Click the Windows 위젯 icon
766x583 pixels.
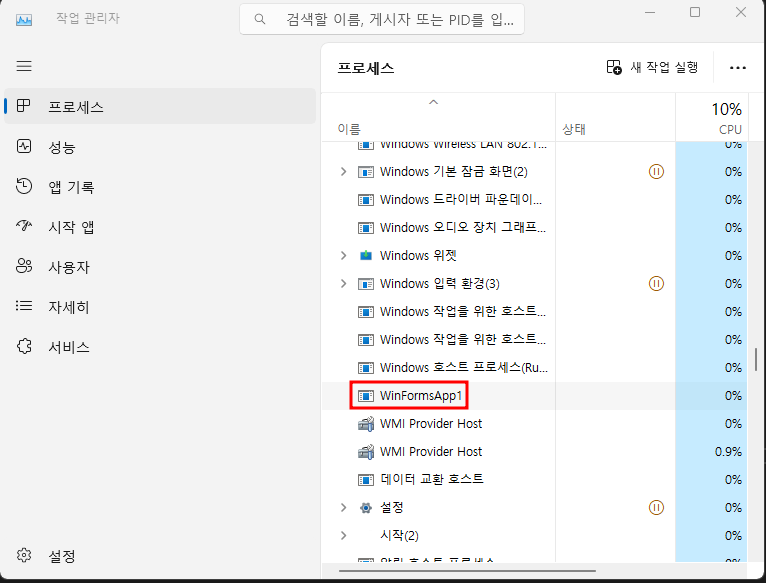pos(366,256)
